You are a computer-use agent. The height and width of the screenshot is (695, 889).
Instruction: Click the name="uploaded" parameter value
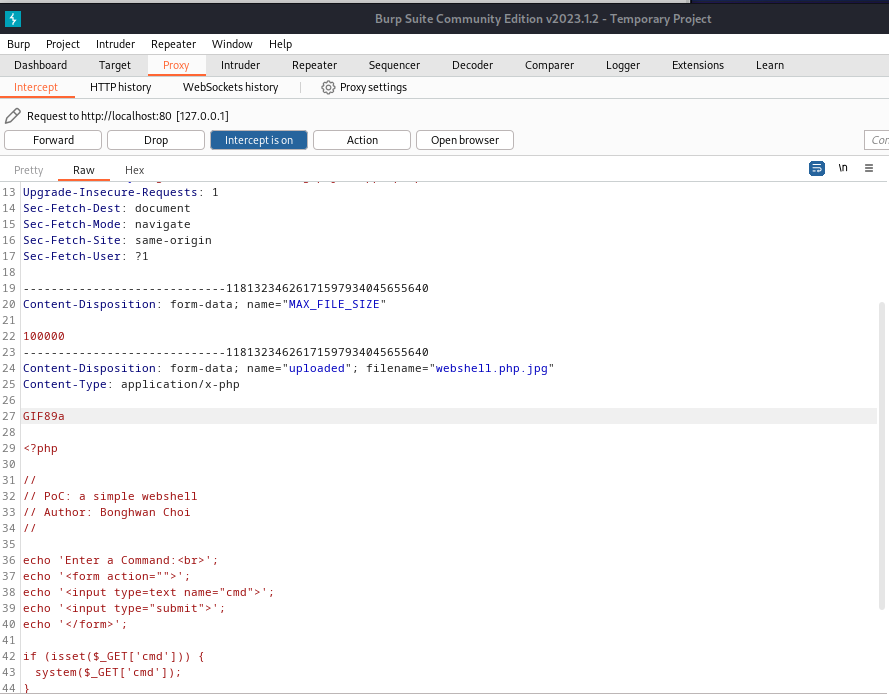(316, 368)
